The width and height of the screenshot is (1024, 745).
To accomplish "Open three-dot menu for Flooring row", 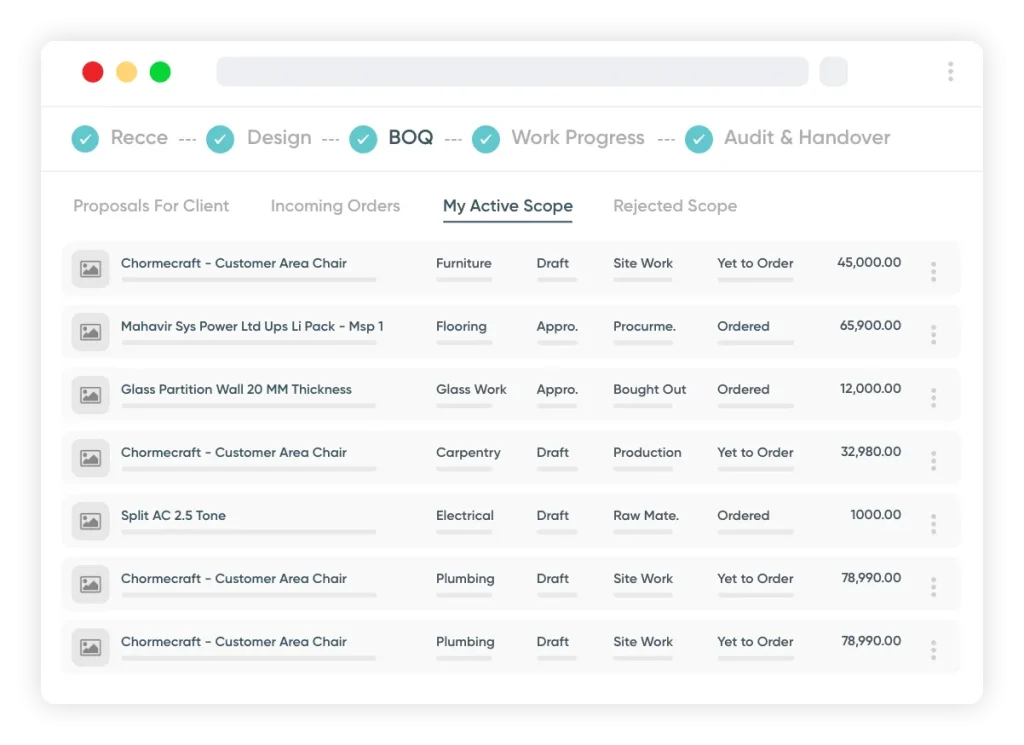I will (933, 334).
